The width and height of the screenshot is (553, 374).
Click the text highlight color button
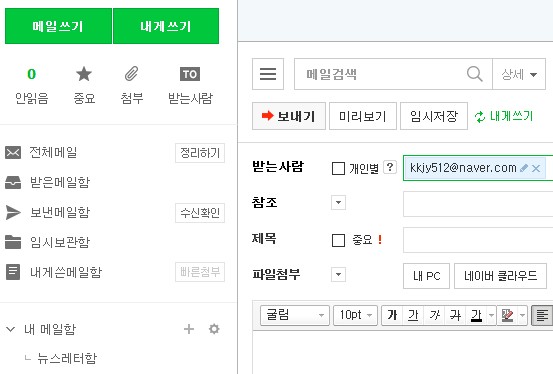click(508, 315)
